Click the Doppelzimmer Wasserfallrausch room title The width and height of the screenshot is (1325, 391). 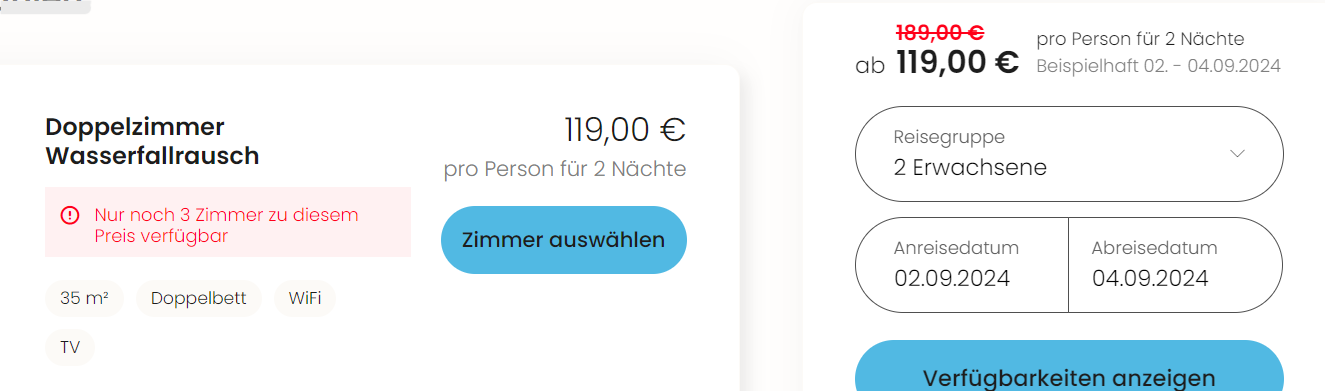click(152, 141)
